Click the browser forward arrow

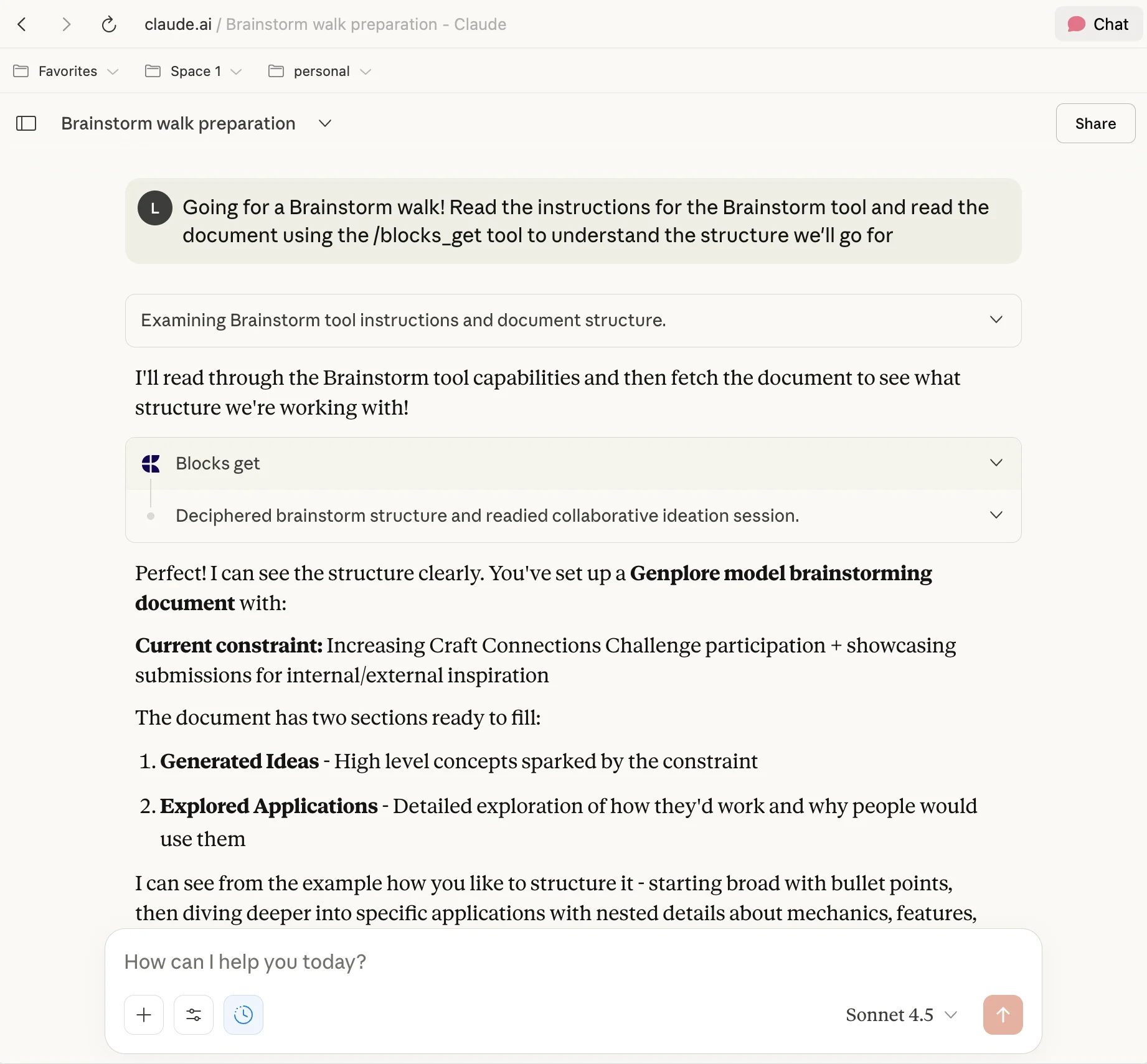pyautogui.click(x=66, y=24)
